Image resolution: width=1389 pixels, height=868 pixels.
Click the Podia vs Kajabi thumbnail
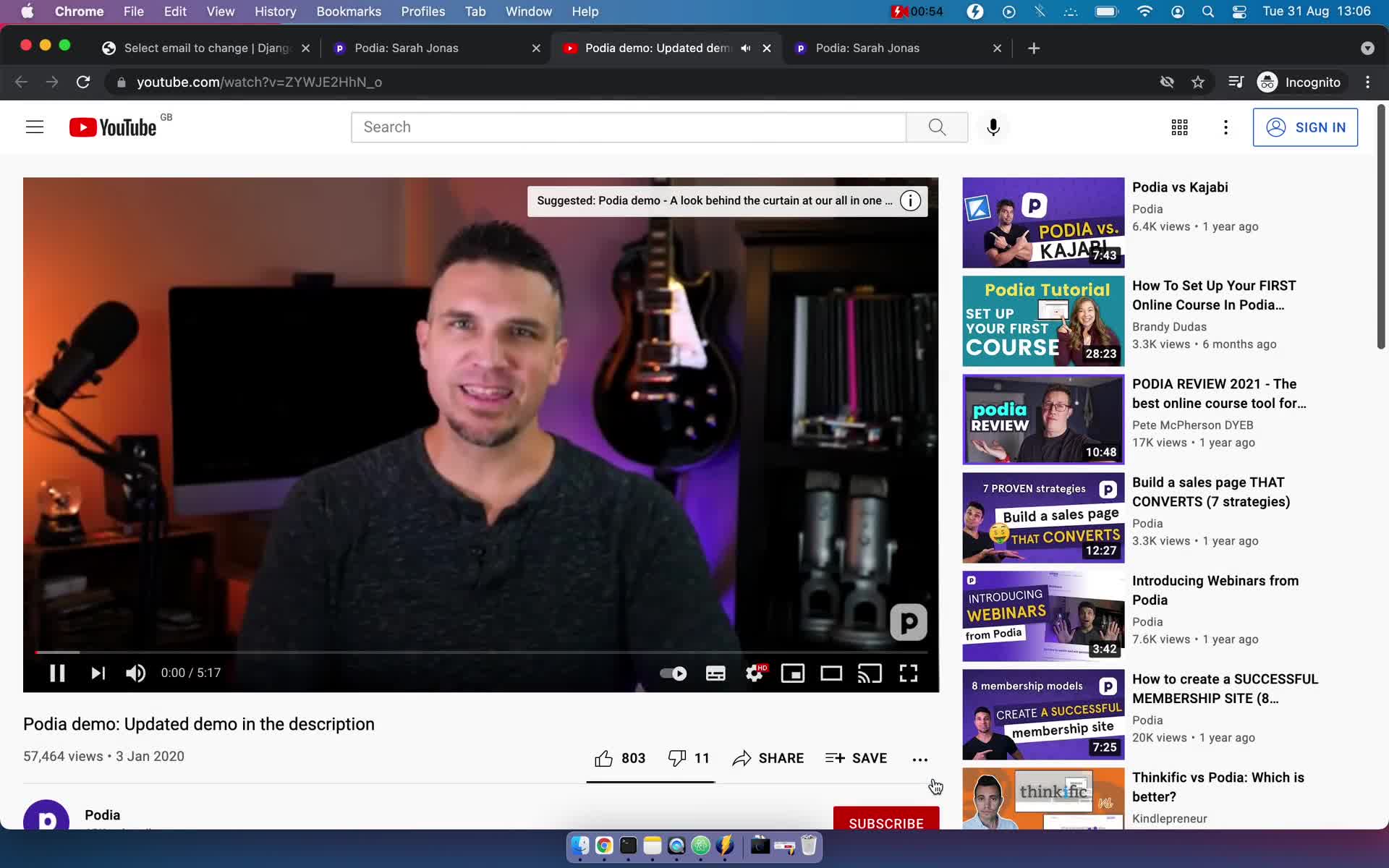coord(1043,221)
